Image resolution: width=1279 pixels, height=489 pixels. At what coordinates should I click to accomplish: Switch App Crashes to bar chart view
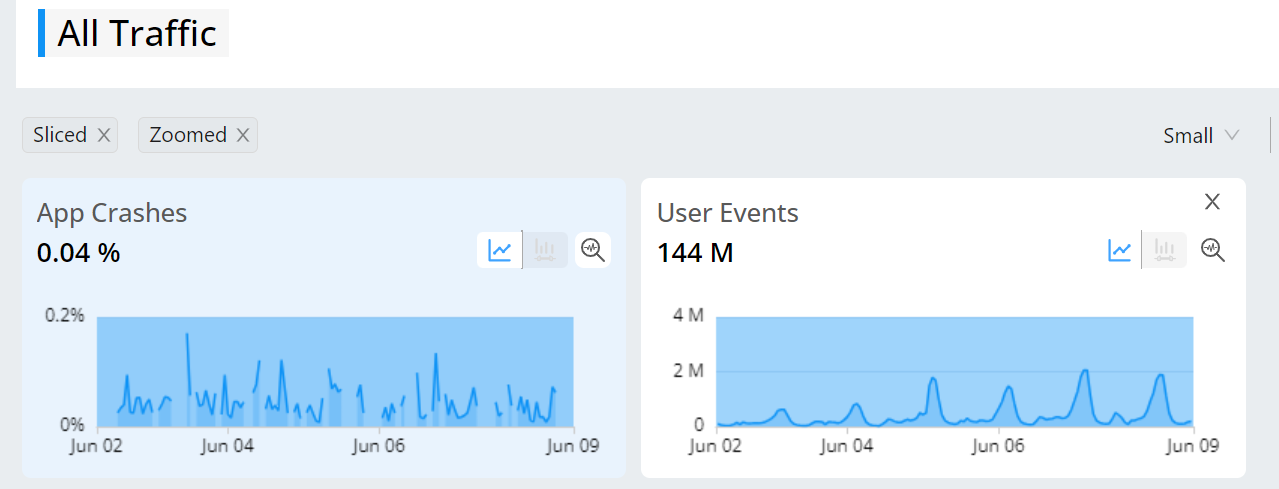pos(545,250)
